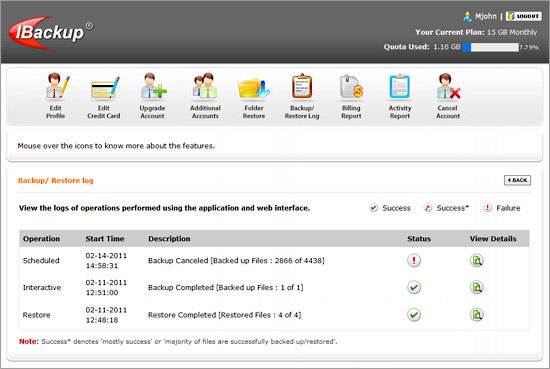Launch the Folder Restore icon
Image resolution: width=550 pixels, height=369 pixels.
point(254,88)
